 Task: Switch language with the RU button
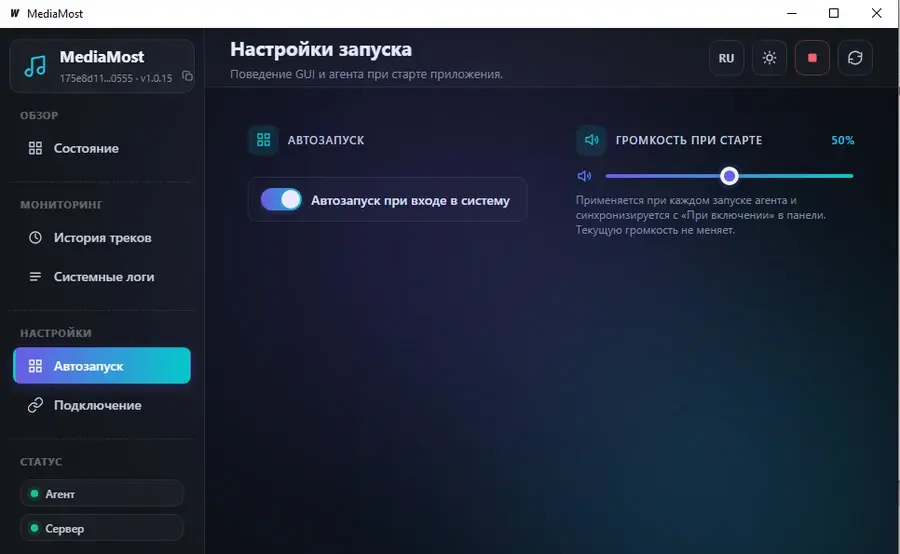[x=726, y=58]
